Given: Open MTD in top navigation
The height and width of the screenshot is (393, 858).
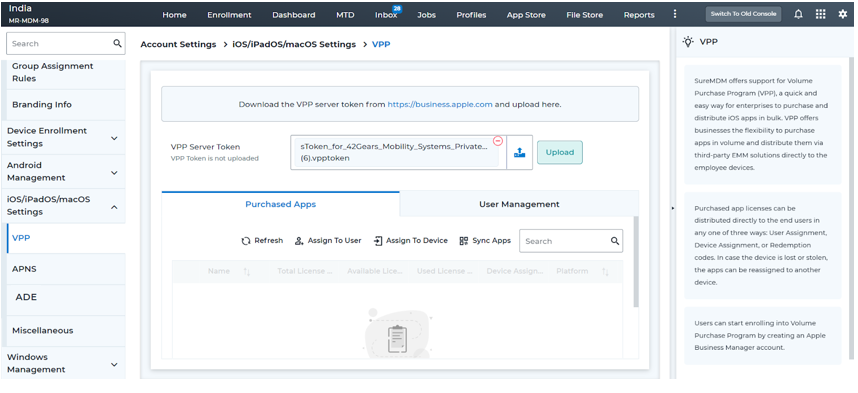Looking at the screenshot, I should 345,15.
